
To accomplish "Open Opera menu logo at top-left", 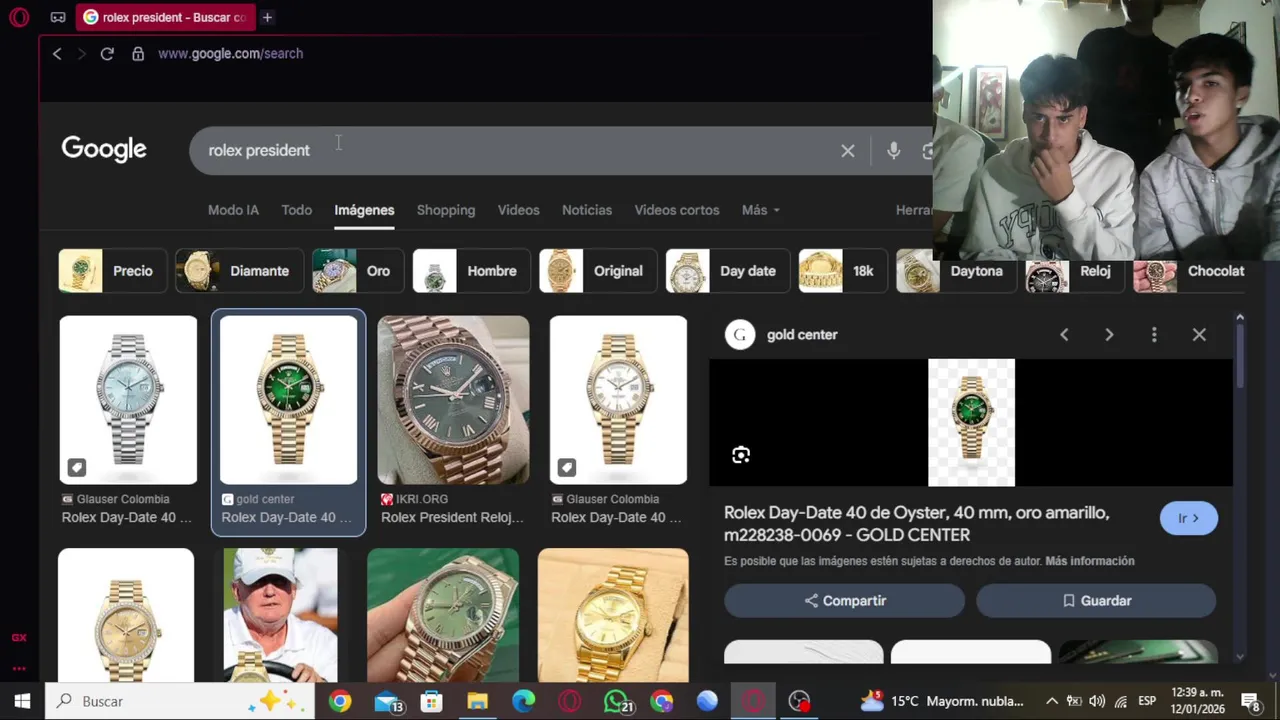I will click(x=19, y=17).
